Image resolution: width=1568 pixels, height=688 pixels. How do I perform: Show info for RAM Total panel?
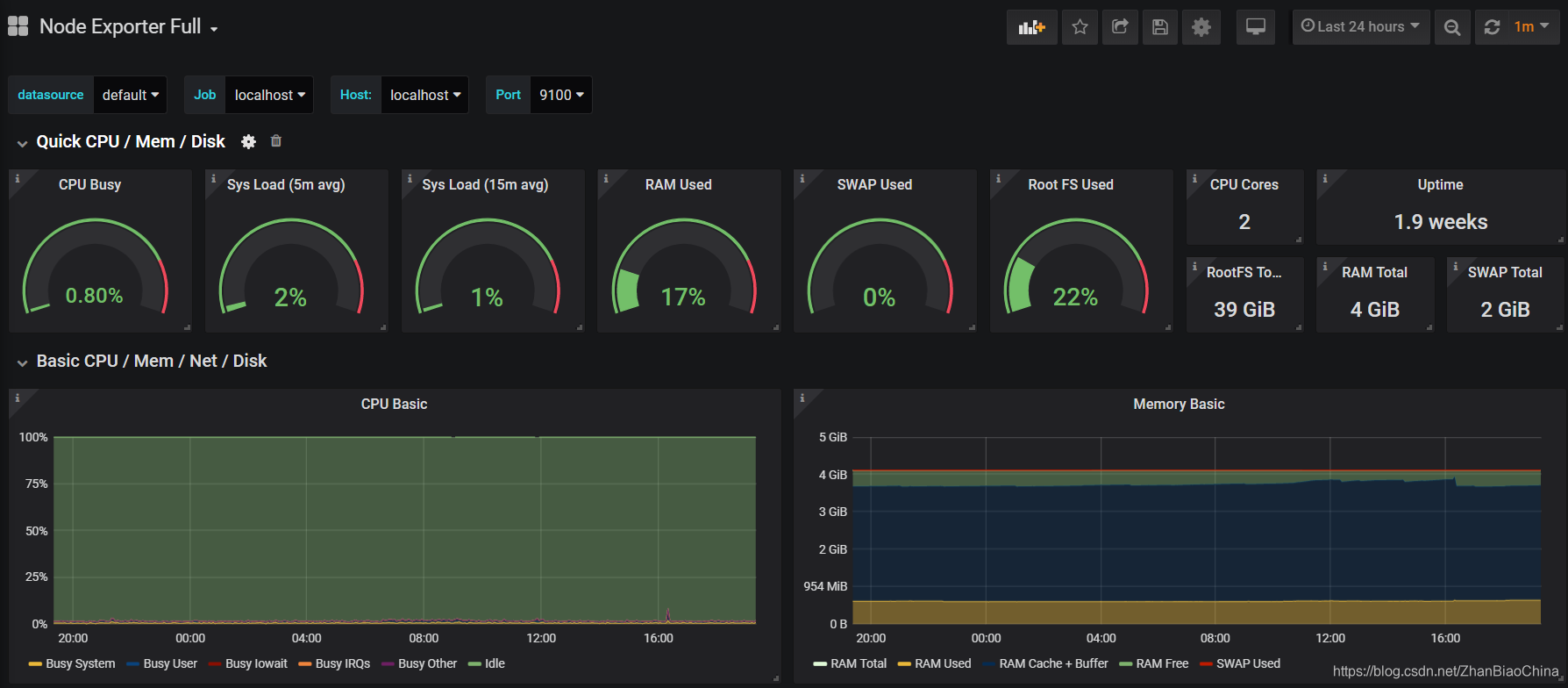click(1324, 266)
